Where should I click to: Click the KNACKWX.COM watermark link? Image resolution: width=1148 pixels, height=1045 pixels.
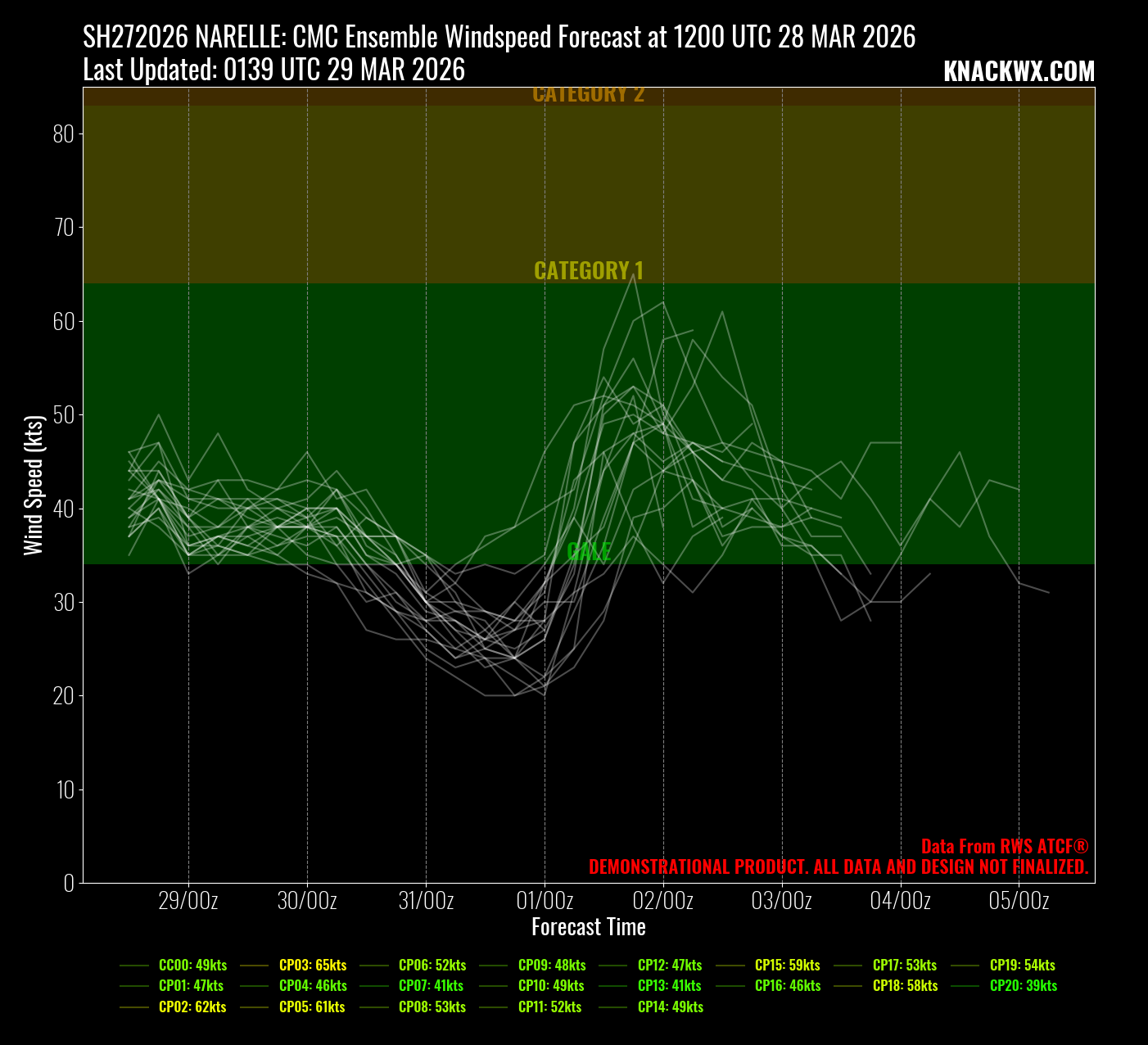(x=1019, y=72)
